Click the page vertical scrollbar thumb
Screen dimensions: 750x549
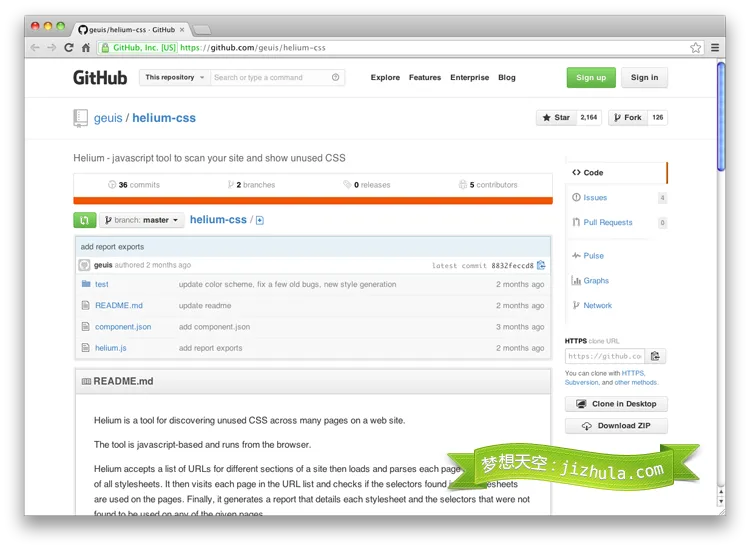pyautogui.click(x=721, y=116)
